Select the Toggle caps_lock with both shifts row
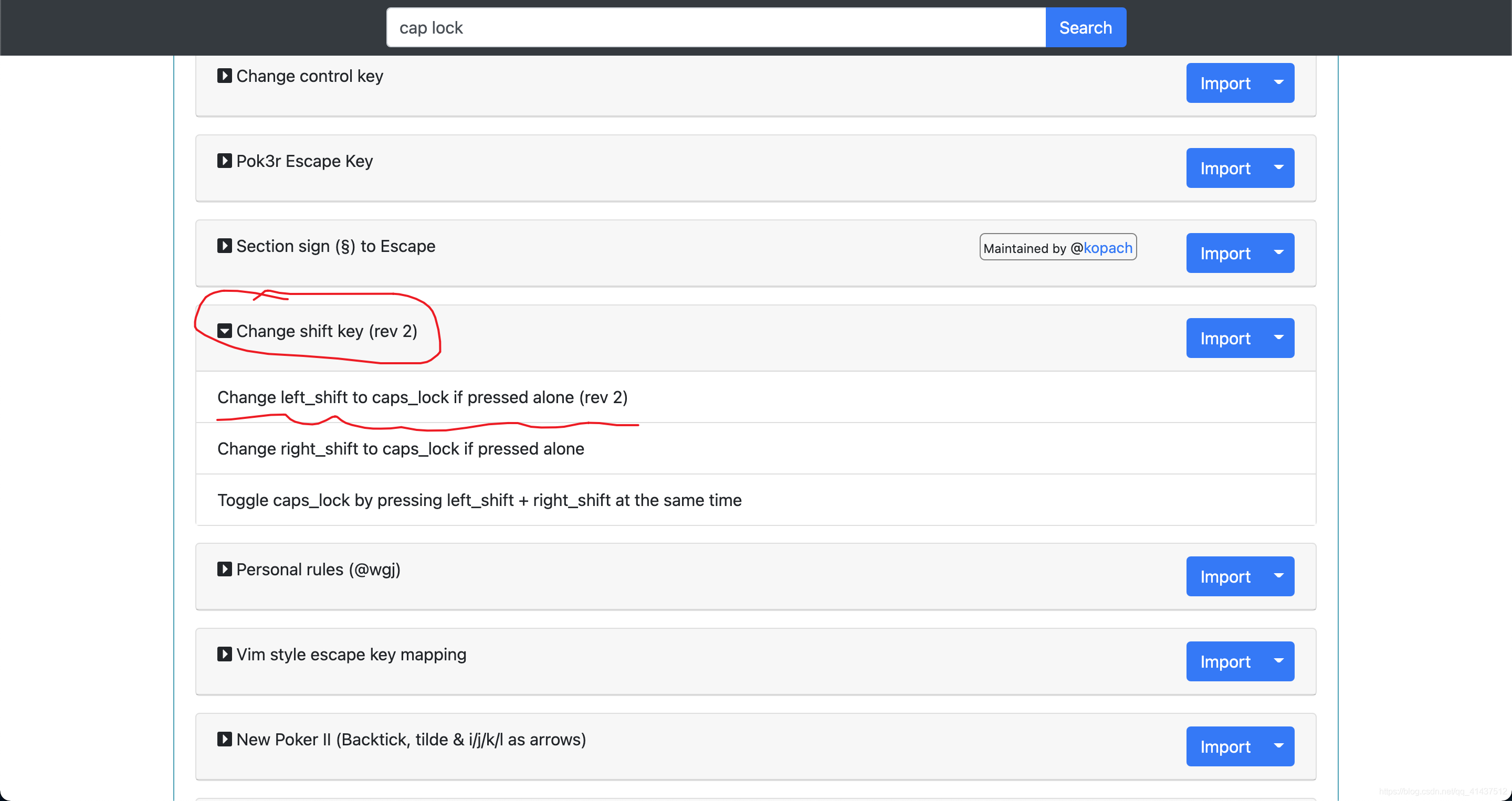1512x801 pixels. click(x=479, y=500)
